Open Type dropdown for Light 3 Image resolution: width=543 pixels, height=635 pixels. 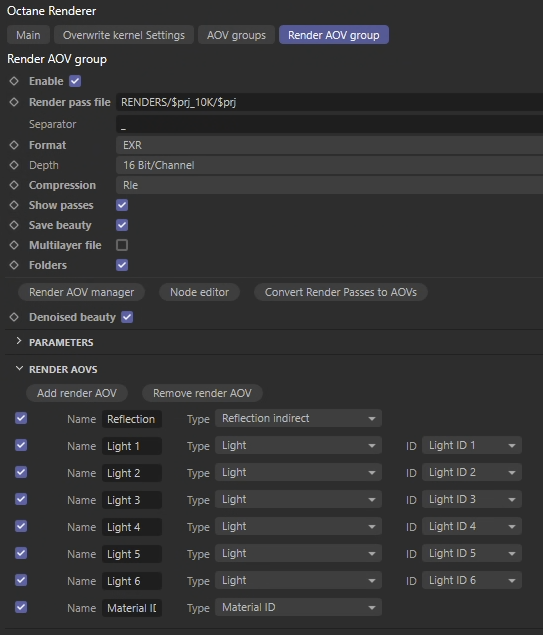tap(298, 499)
